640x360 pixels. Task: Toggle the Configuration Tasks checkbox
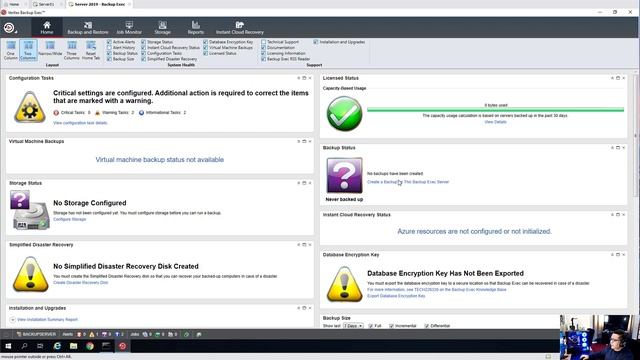[x=143, y=53]
